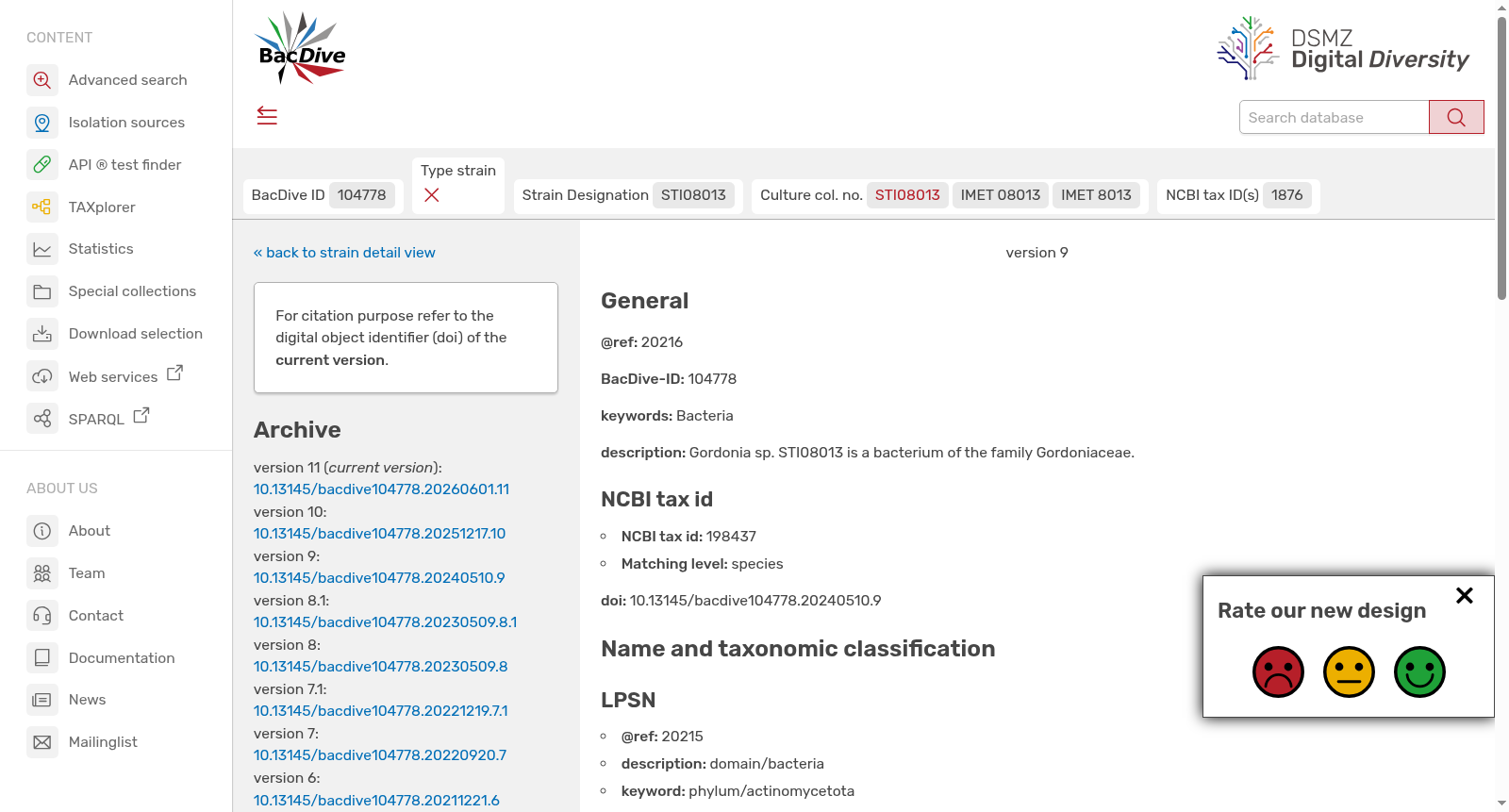1509x812 pixels.
Task: Open version 8 DOI 20230509.8 link
Action: (380, 667)
